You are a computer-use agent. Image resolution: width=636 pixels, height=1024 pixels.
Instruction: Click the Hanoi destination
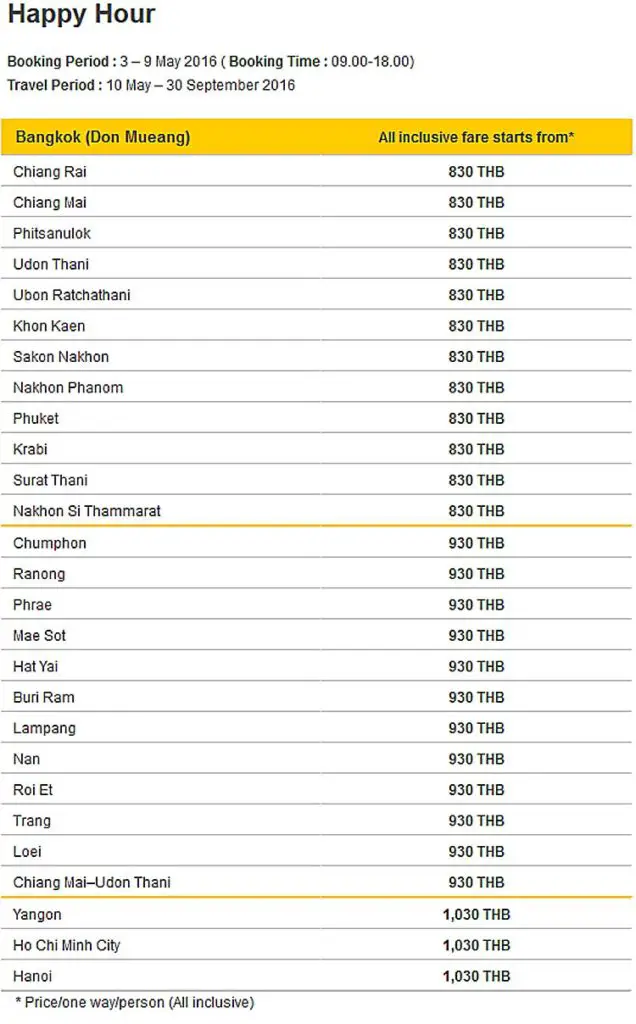tap(33, 976)
